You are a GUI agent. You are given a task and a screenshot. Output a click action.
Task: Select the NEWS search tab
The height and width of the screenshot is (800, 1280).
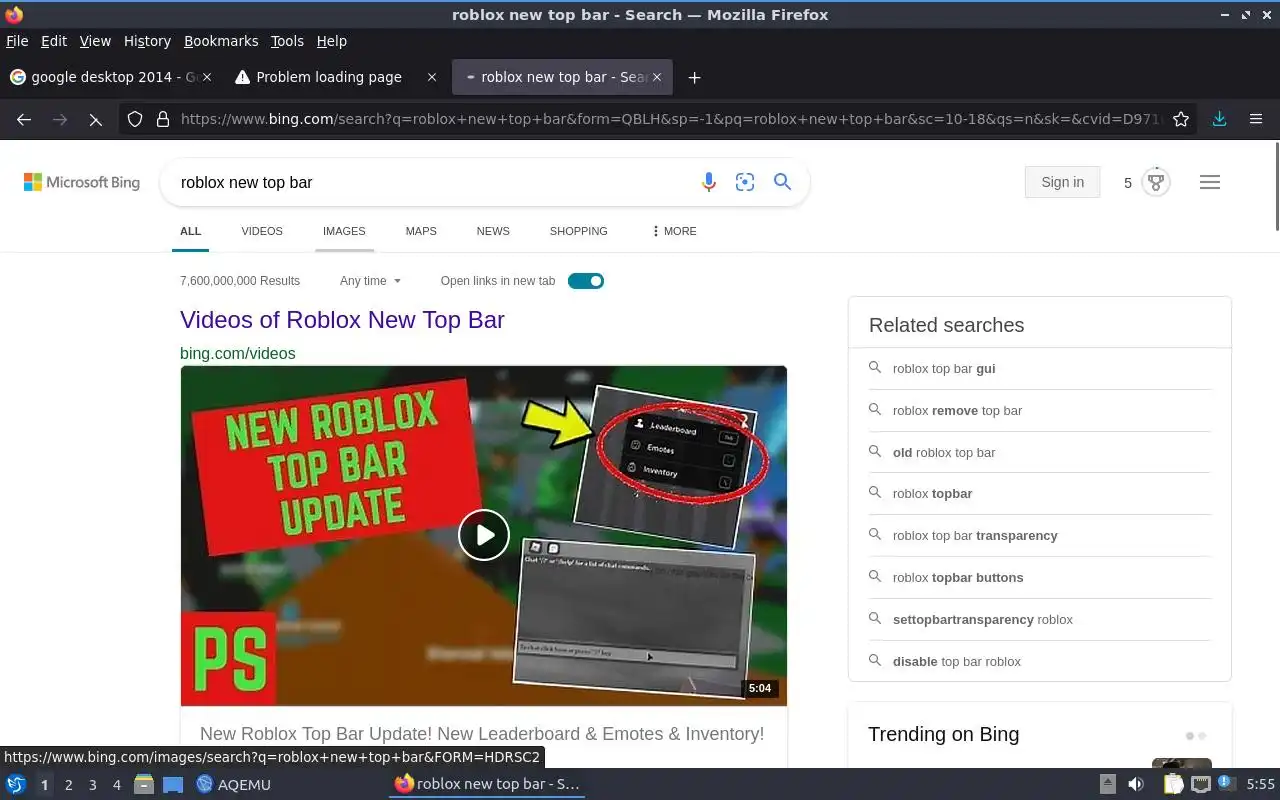click(493, 231)
